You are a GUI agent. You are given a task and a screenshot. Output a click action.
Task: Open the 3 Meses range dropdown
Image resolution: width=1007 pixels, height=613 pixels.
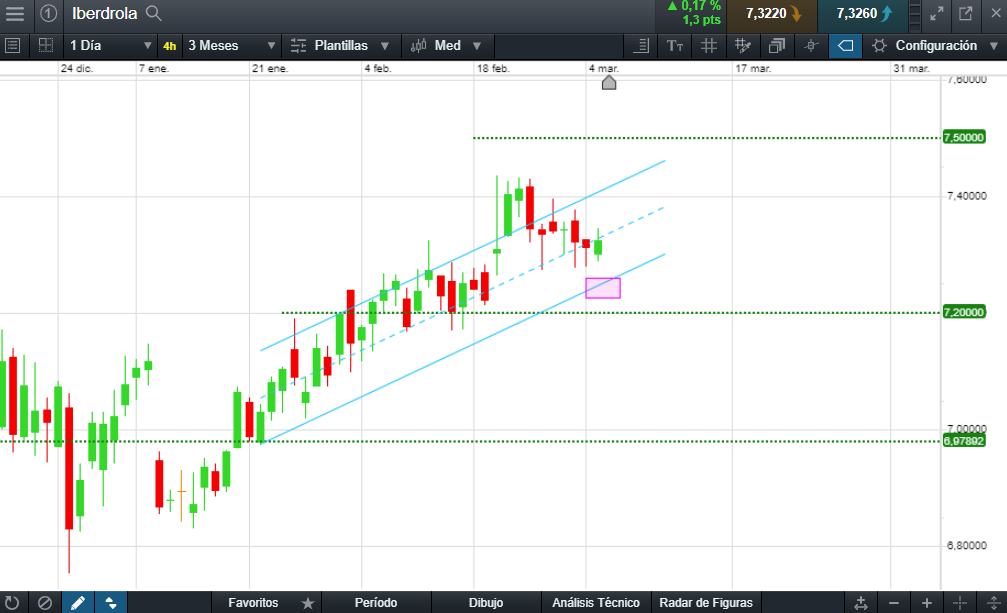pos(231,46)
